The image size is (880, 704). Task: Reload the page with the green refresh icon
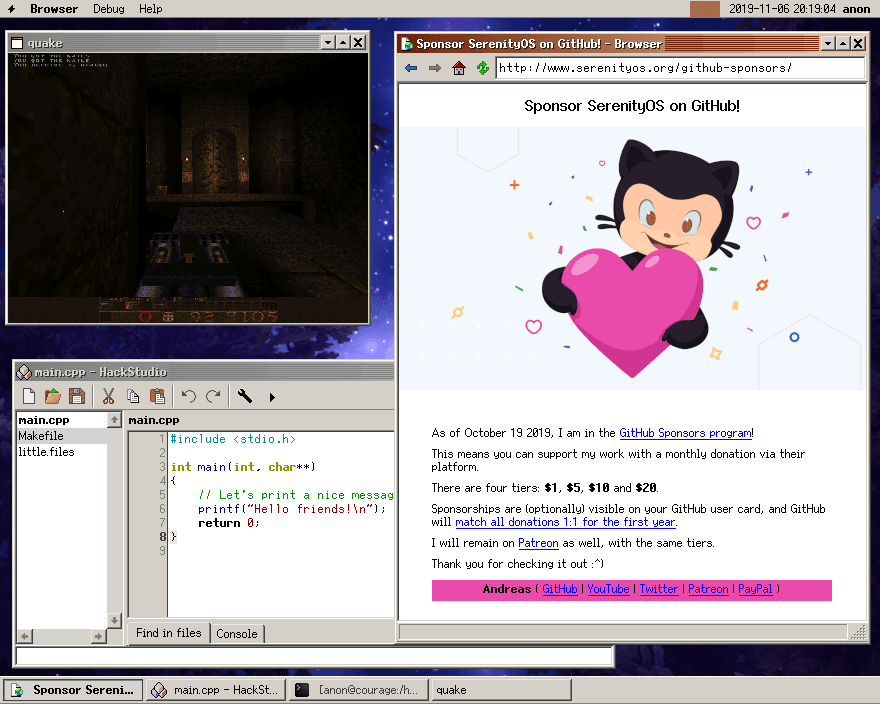[483, 68]
